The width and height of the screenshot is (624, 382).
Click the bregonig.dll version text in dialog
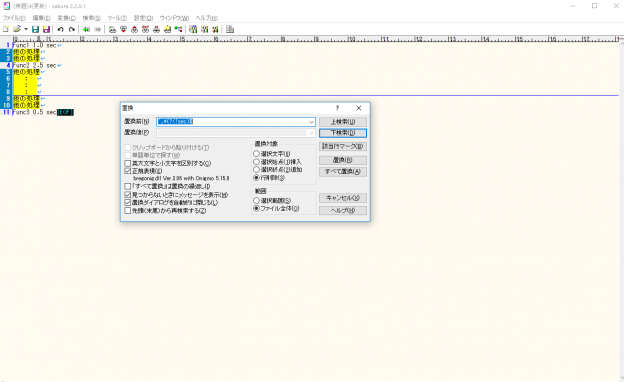point(181,178)
